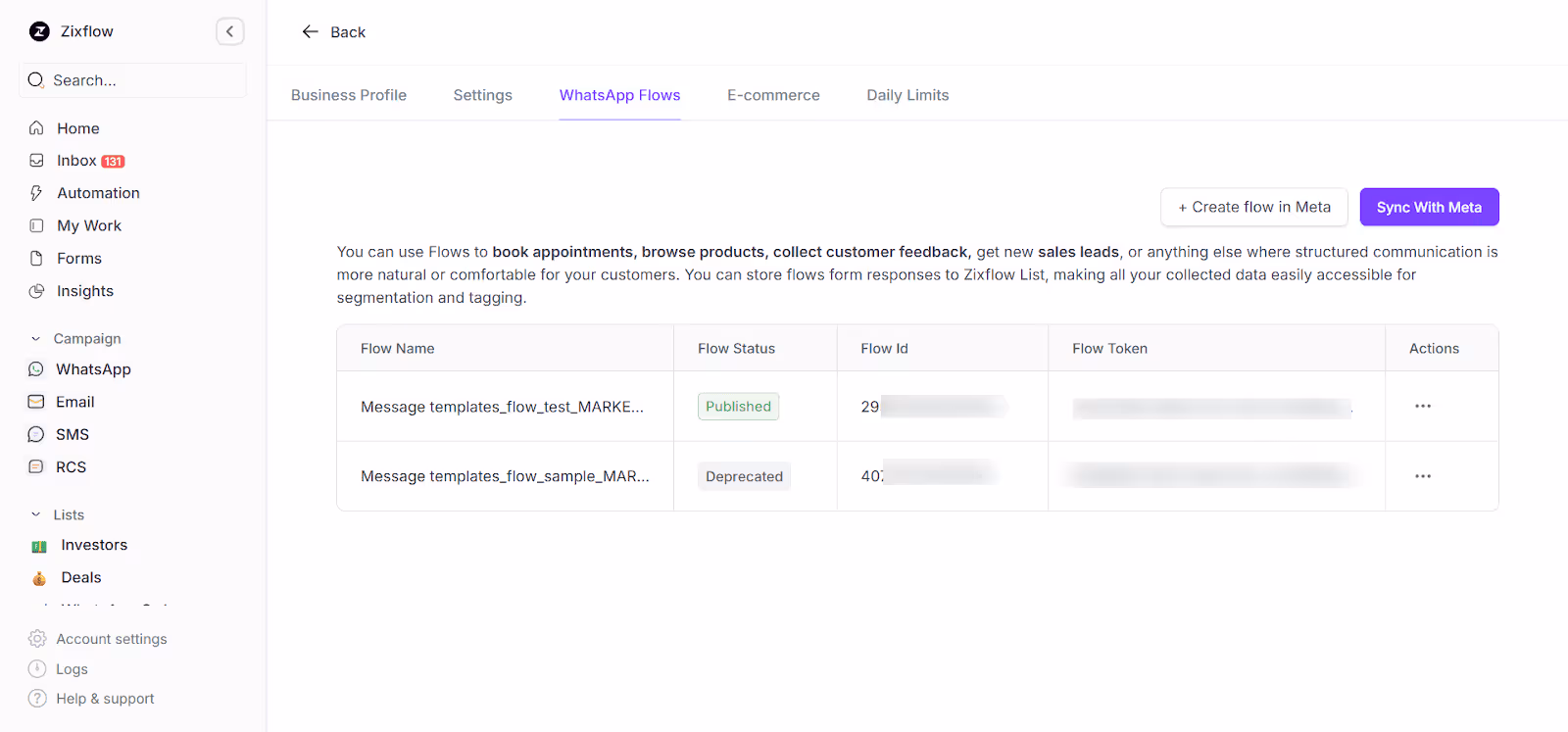Click the Sync With Meta button
1568x732 pixels.
(x=1429, y=207)
